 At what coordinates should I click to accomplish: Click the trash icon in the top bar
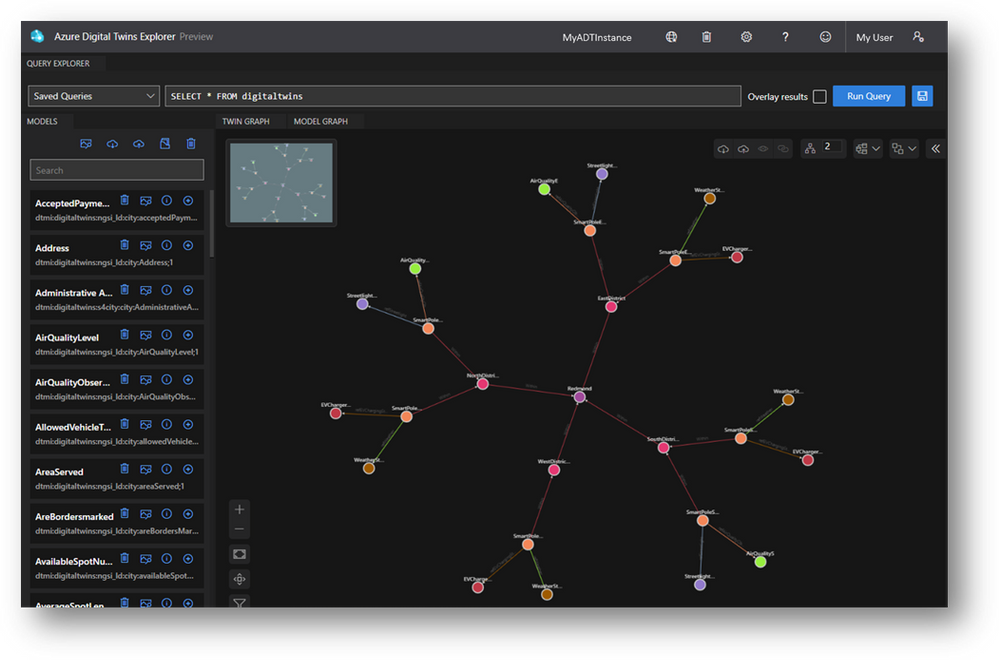(707, 37)
